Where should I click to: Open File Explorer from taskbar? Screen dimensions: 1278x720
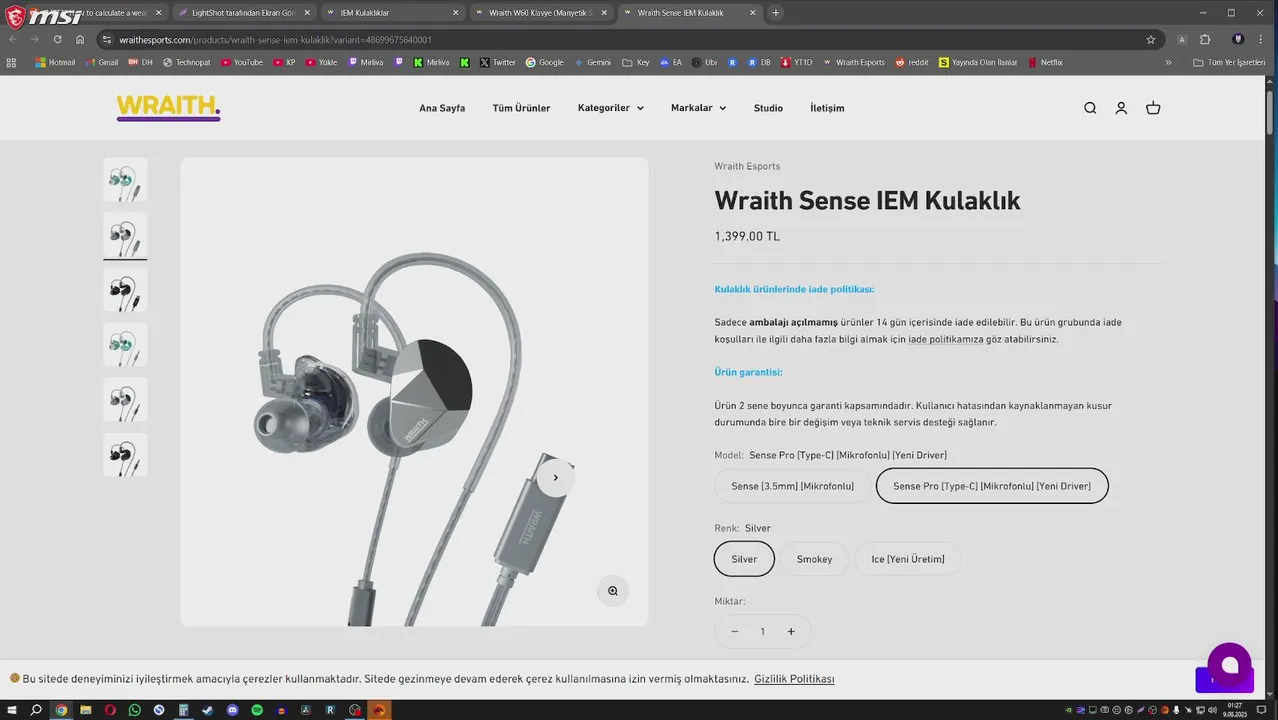[86, 711]
